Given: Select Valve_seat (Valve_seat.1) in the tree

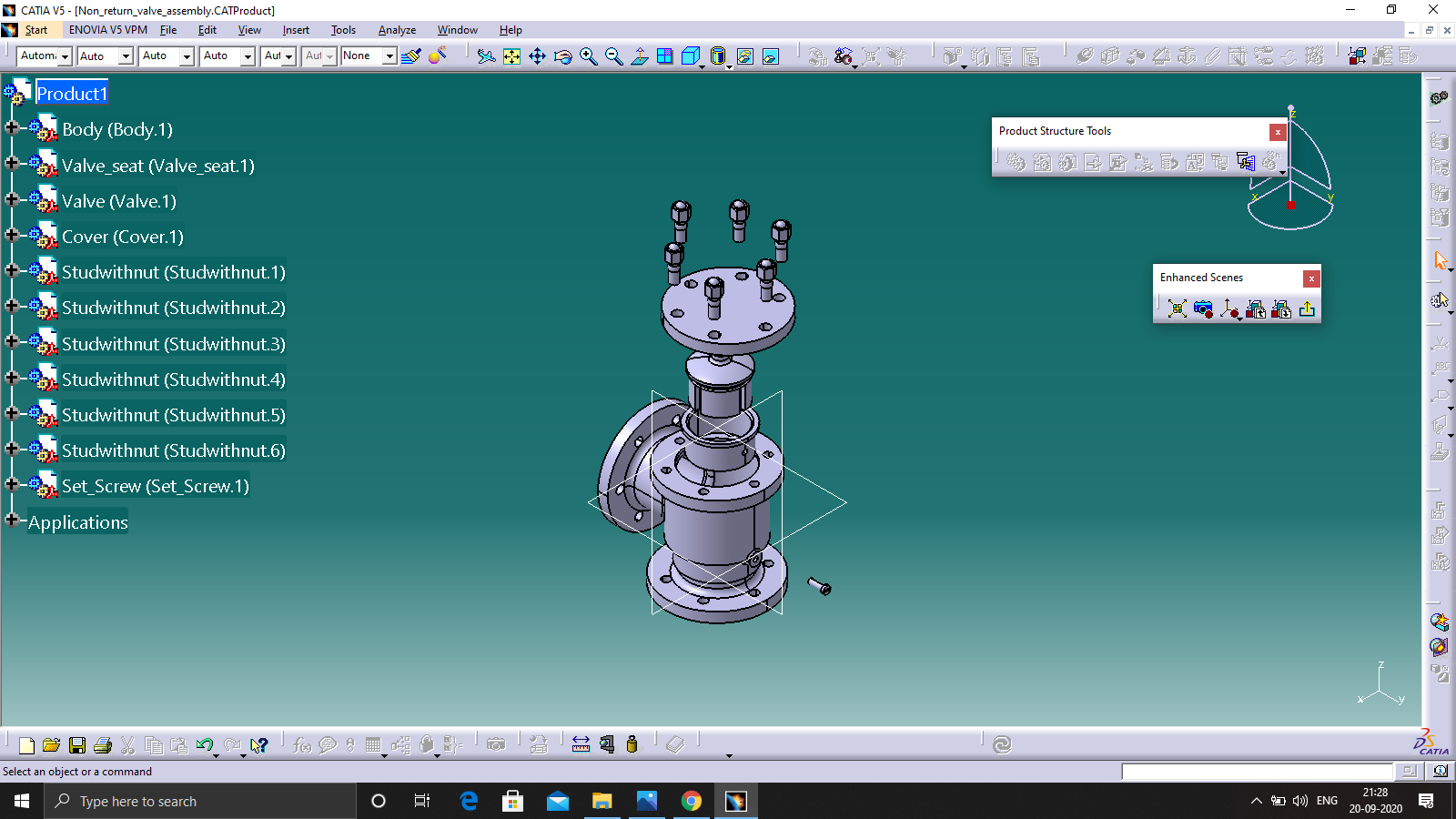Looking at the screenshot, I should 157,166.
